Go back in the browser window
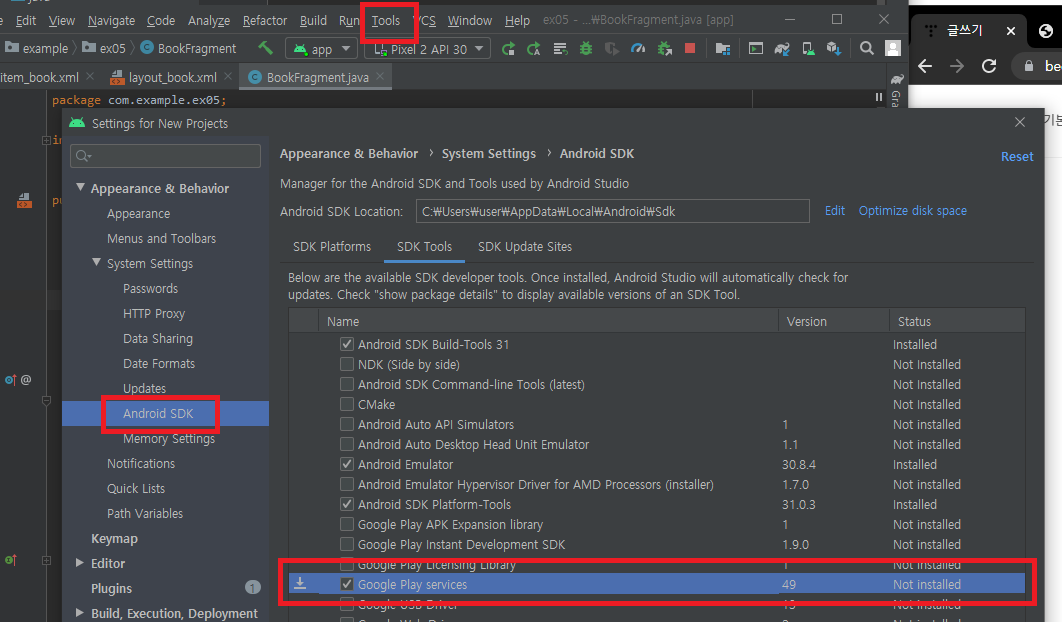The image size is (1062, 622). pyautogui.click(x=925, y=66)
